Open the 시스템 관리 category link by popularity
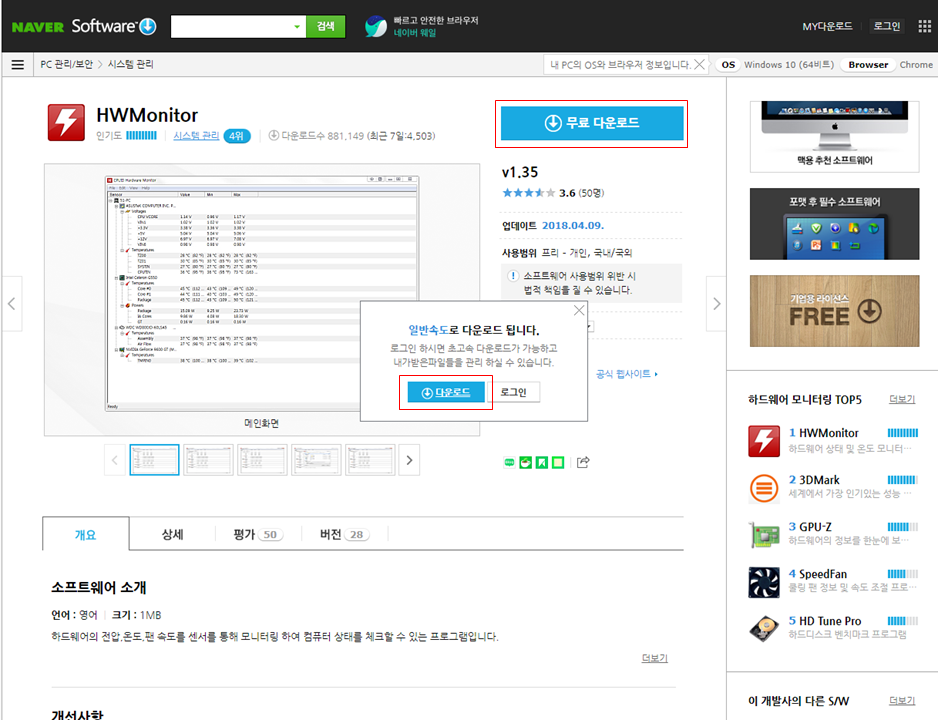 [x=196, y=136]
